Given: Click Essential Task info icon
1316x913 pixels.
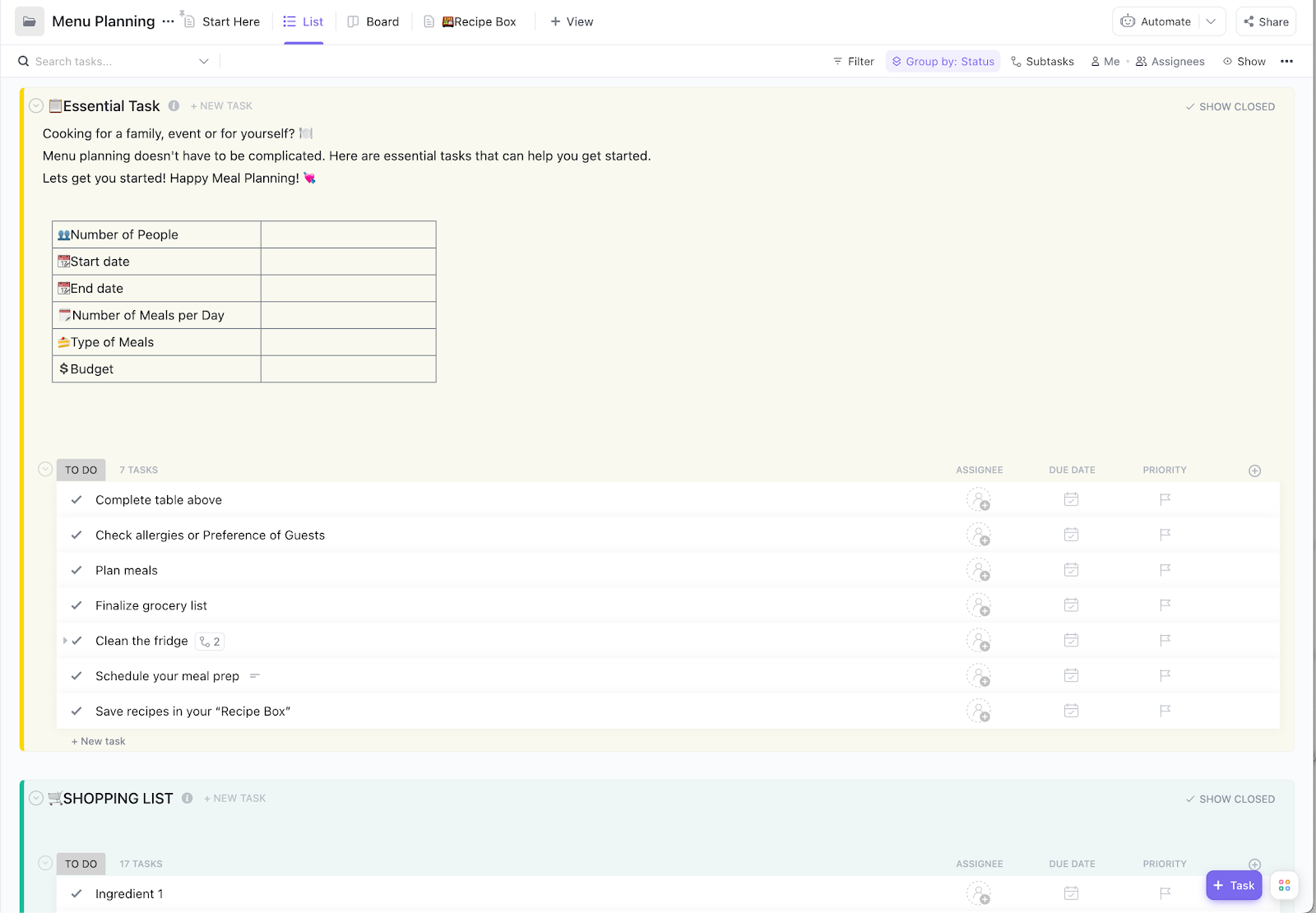Looking at the screenshot, I should coord(174,105).
